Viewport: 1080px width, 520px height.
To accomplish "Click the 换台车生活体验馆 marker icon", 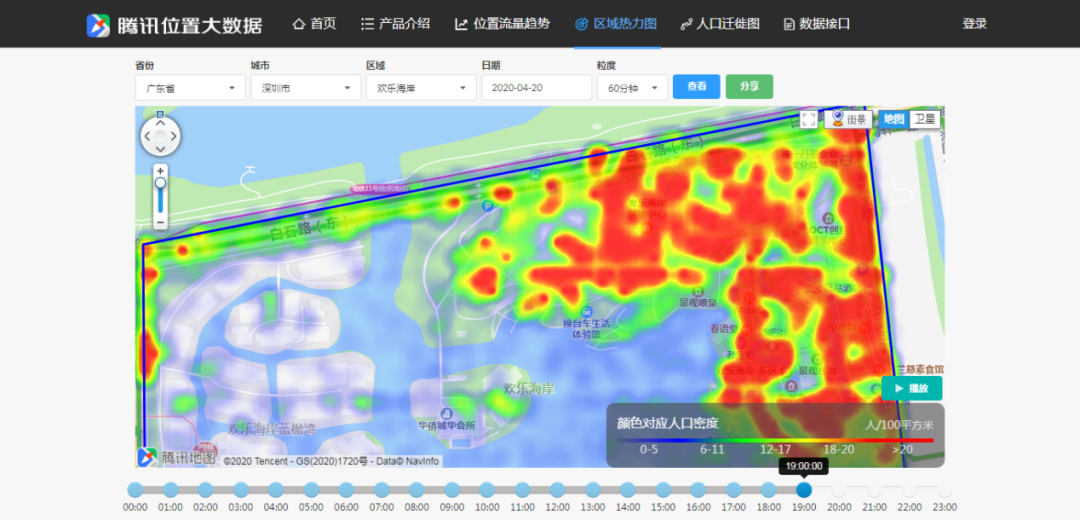I will tap(586, 310).
